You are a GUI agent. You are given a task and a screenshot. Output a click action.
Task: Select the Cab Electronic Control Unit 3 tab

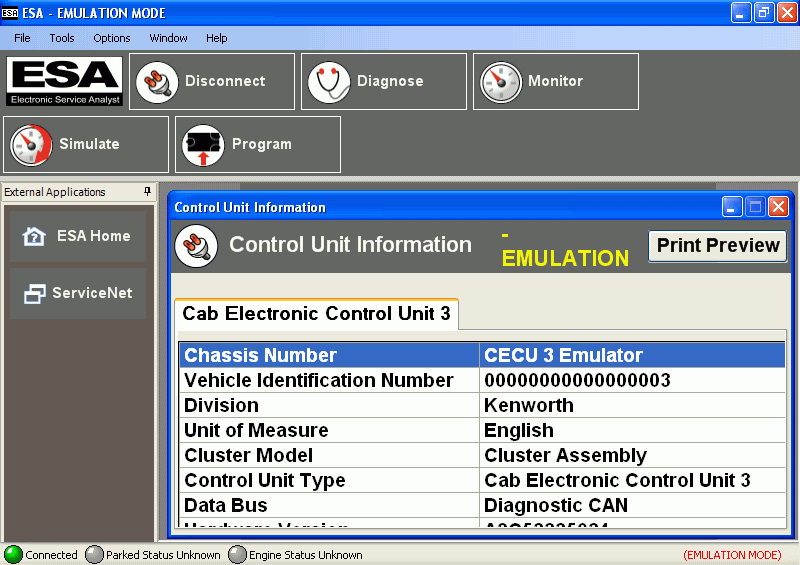[316, 314]
